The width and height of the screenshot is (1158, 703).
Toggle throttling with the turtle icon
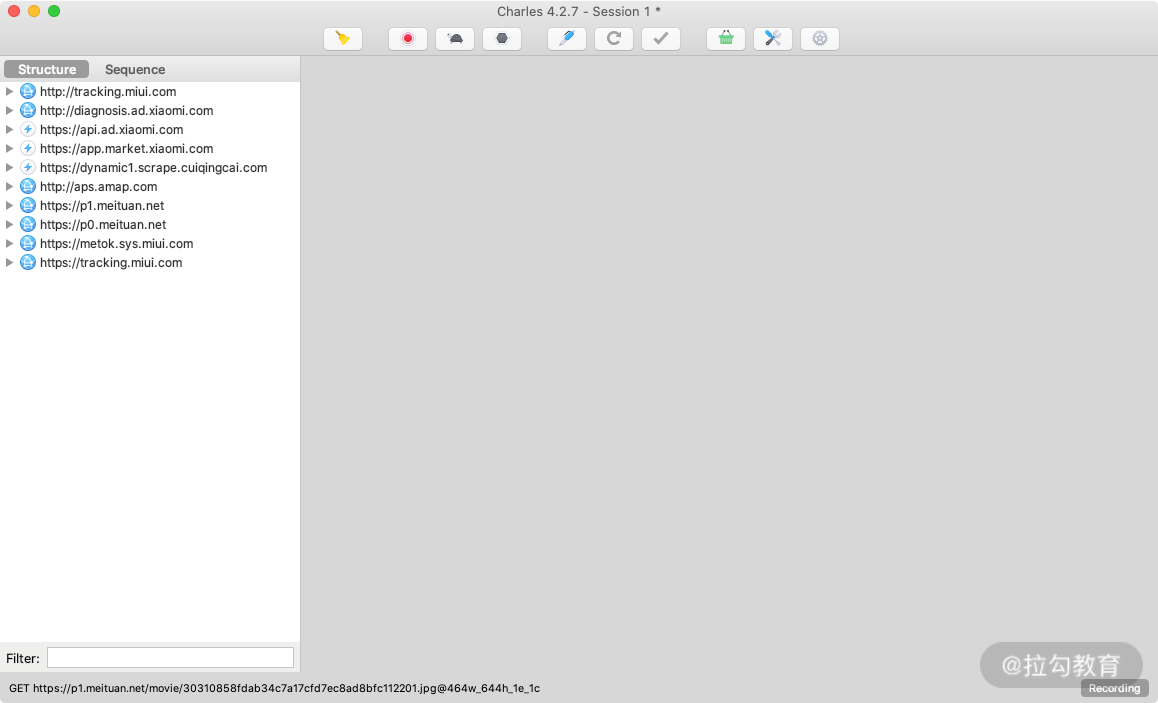point(455,38)
